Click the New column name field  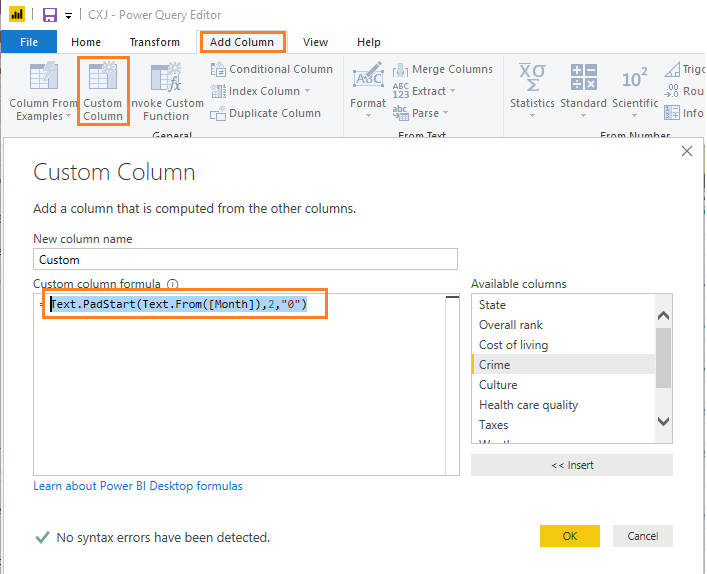pos(245,259)
